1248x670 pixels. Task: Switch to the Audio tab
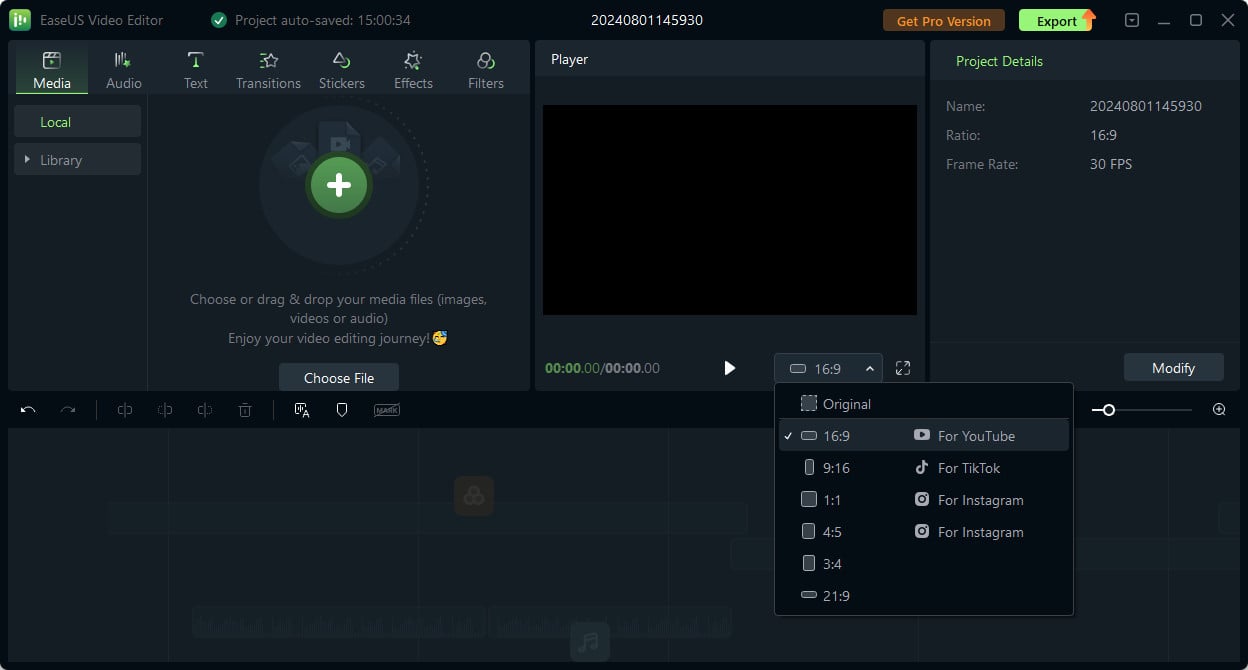pyautogui.click(x=124, y=70)
